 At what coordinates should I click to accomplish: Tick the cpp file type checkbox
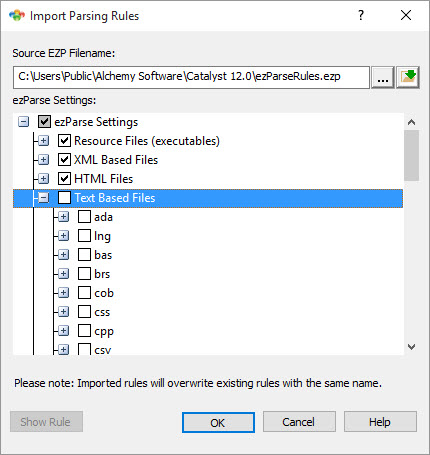pos(84,331)
